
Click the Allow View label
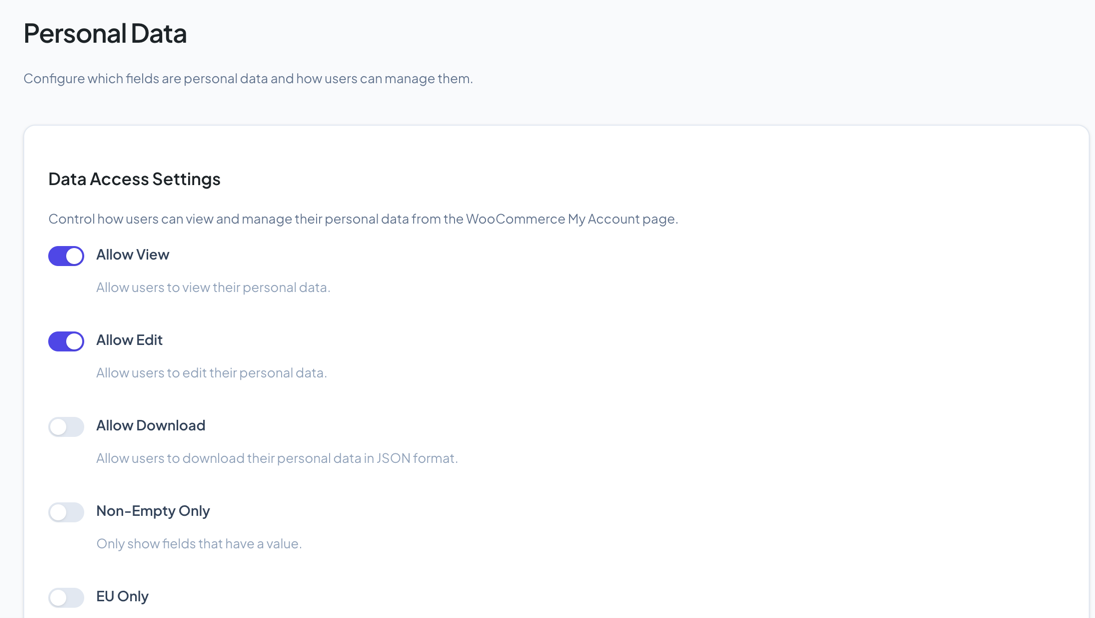[x=133, y=254]
